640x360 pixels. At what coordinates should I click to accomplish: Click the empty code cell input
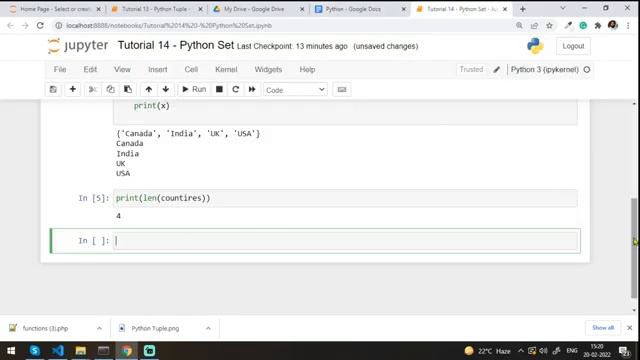tap(345, 241)
